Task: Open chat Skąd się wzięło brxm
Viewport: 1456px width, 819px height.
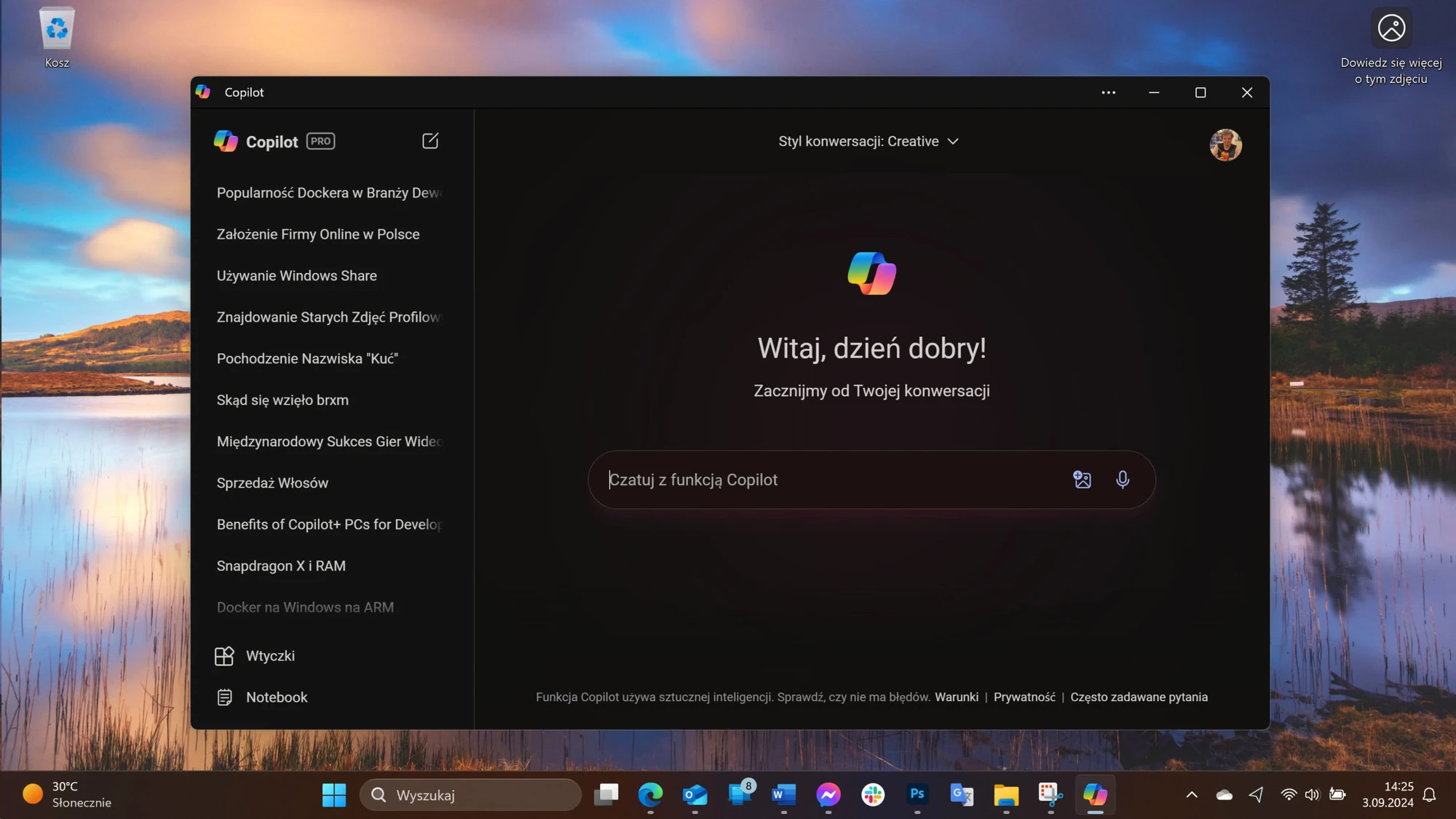Action: point(282,400)
